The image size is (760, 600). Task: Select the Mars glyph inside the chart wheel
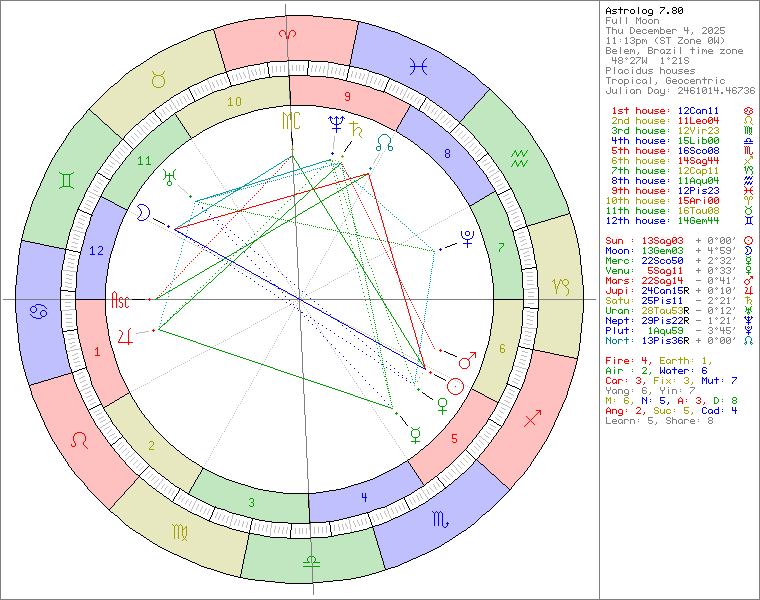pos(466,357)
